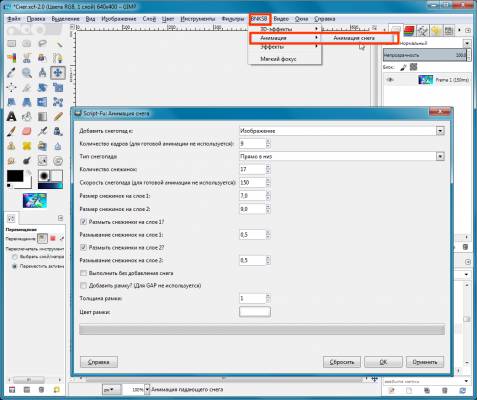Open the layer mode 'Нормальный' dropdown
The width and height of the screenshot is (477, 400).
tap(467, 43)
